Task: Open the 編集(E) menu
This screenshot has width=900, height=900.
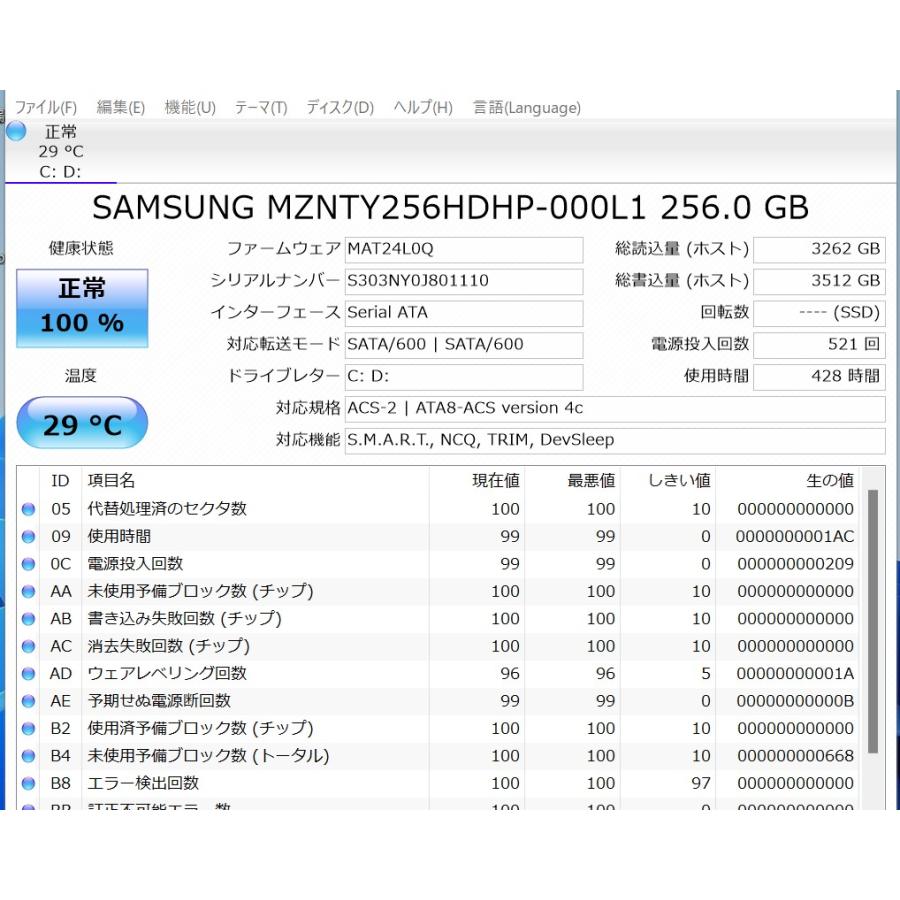Action: pyautogui.click(x=121, y=107)
